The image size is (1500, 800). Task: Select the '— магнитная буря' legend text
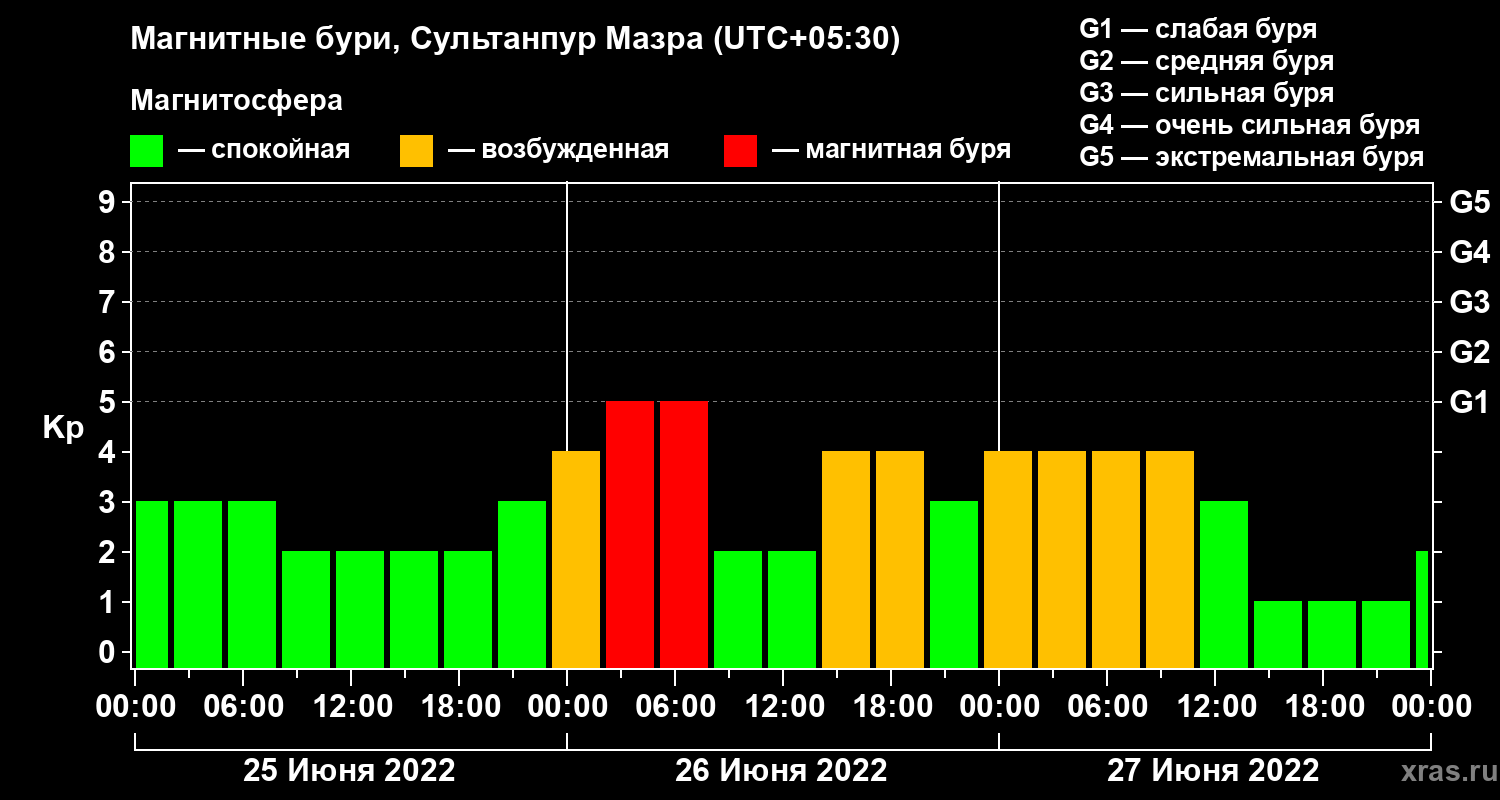[x=892, y=150]
